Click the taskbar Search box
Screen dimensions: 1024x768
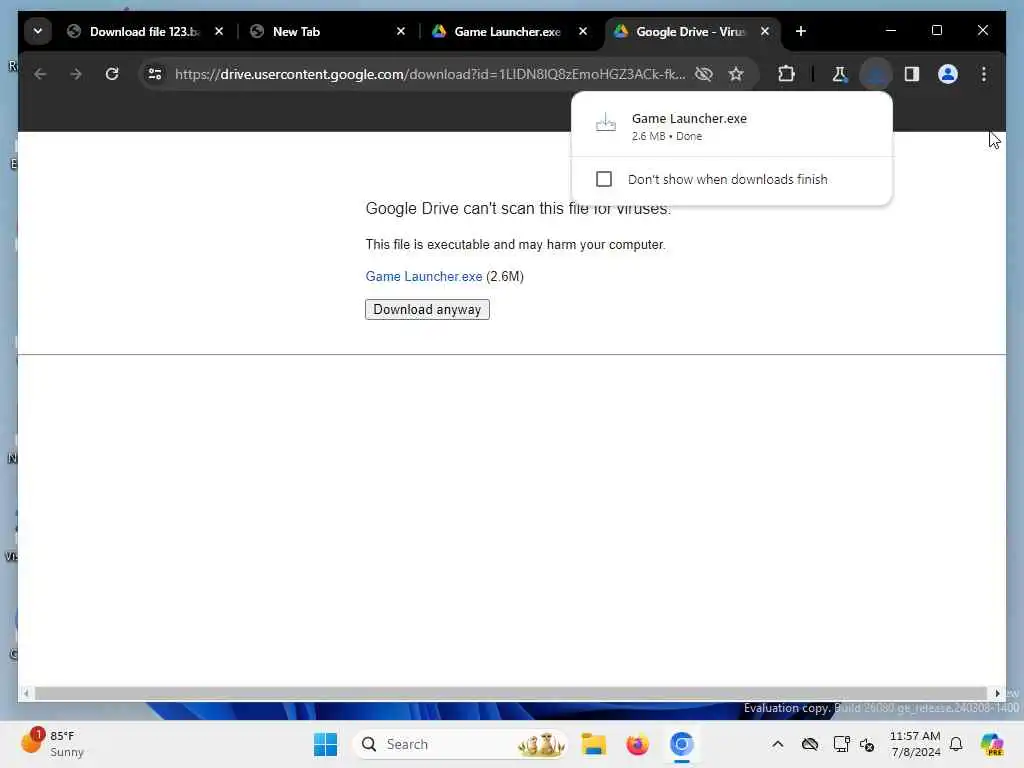[x=460, y=744]
